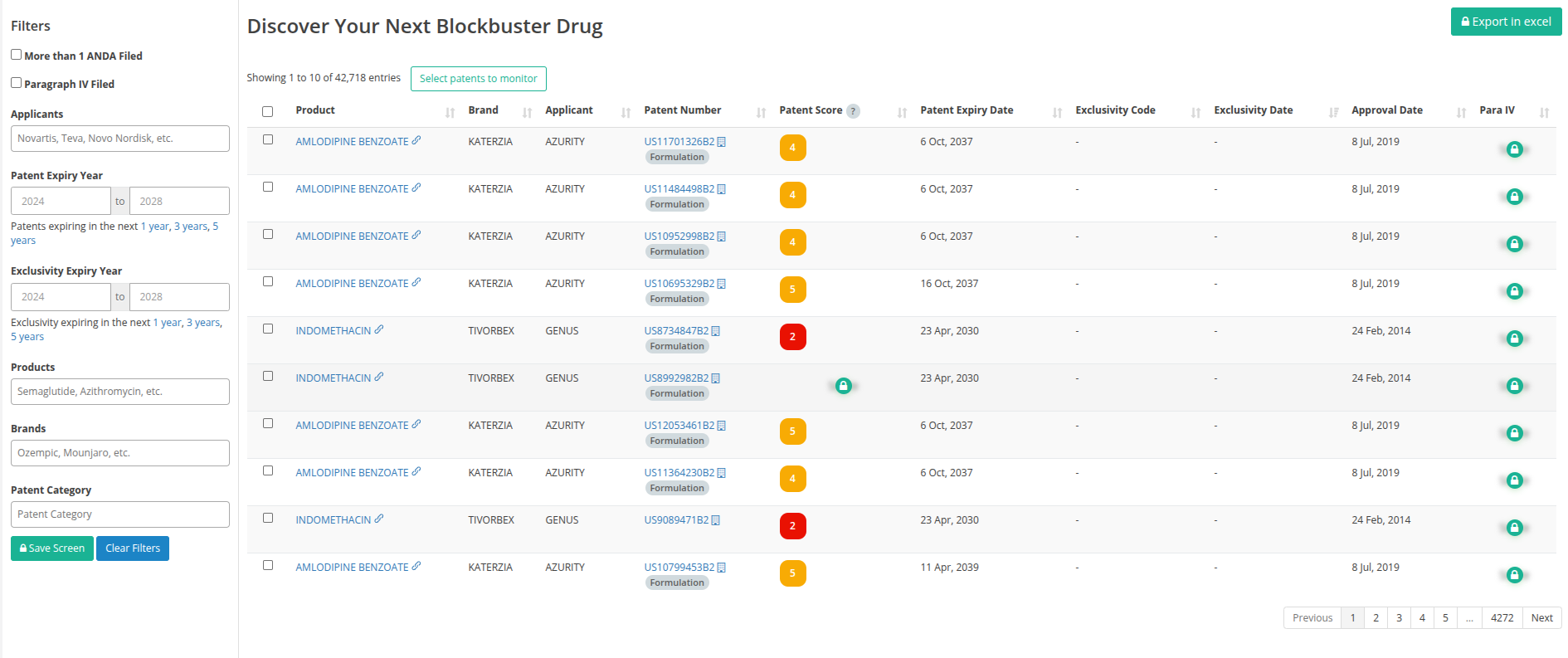
Task: Click link icon beside INDOMETHACIN US9089471B2 row
Action: [x=379, y=519]
